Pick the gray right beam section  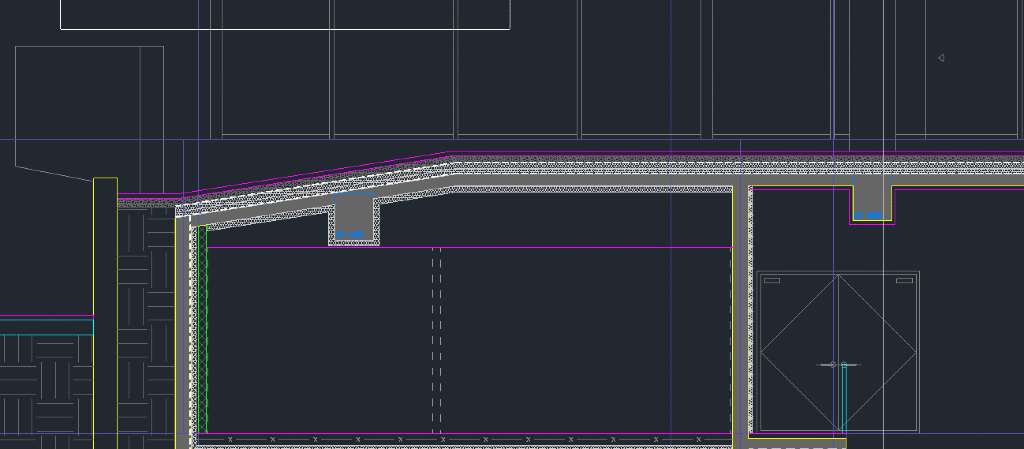[x=869, y=196]
